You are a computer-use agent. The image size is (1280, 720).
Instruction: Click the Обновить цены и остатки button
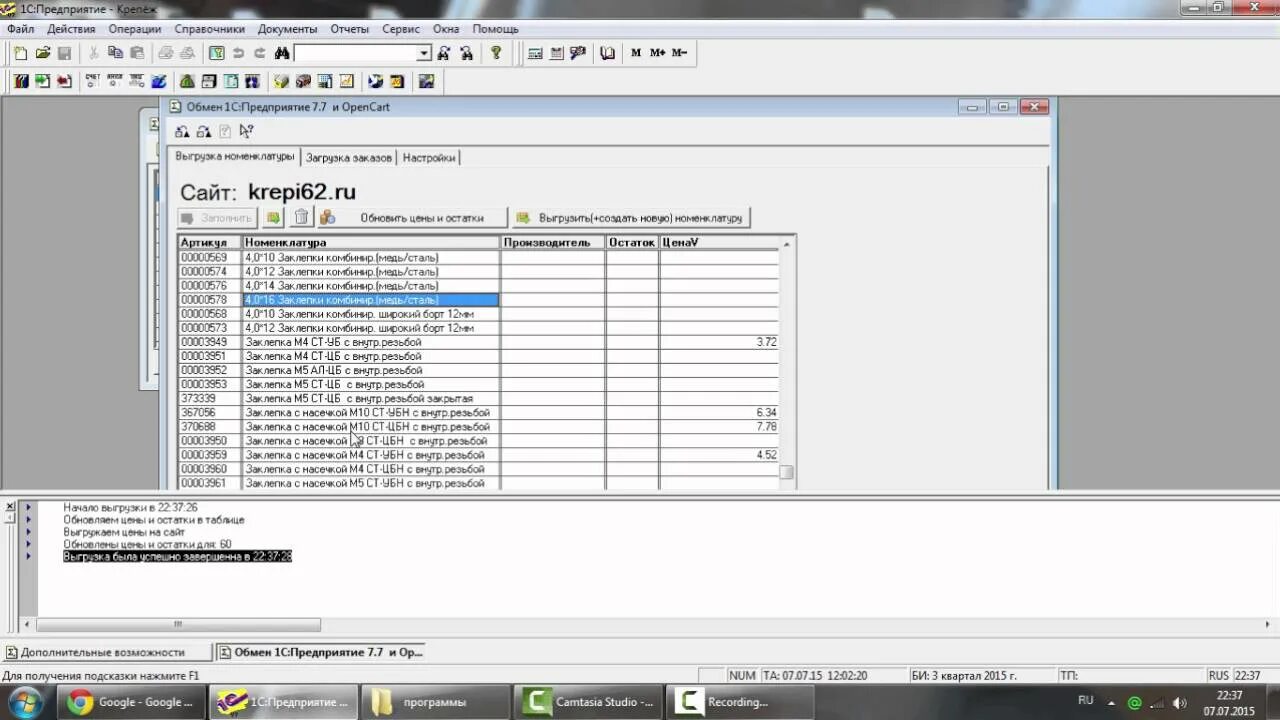(x=411, y=217)
